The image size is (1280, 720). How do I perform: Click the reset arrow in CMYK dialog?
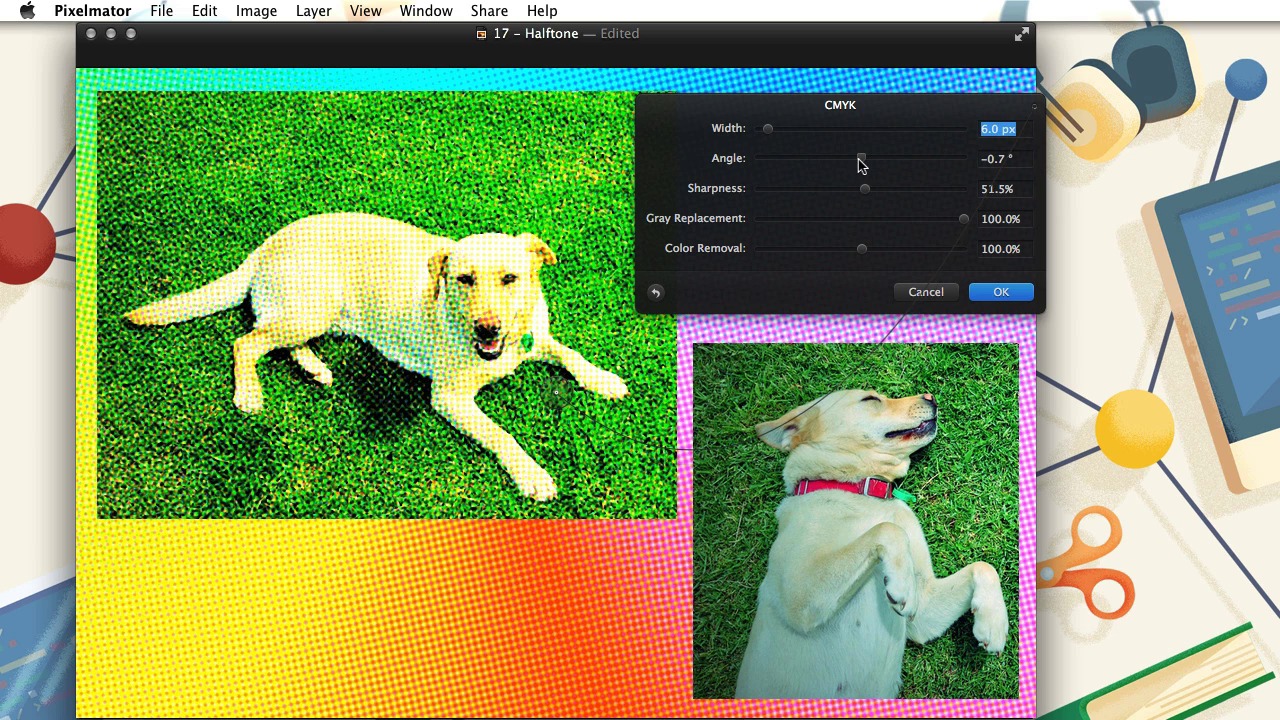(x=655, y=292)
